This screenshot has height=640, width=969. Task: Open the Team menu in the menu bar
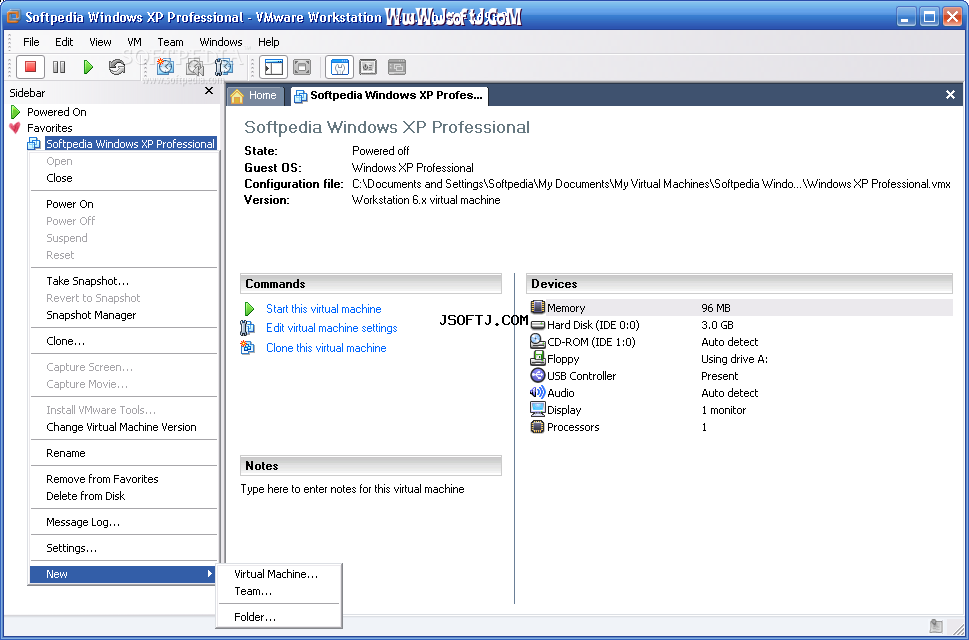point(170,42)
